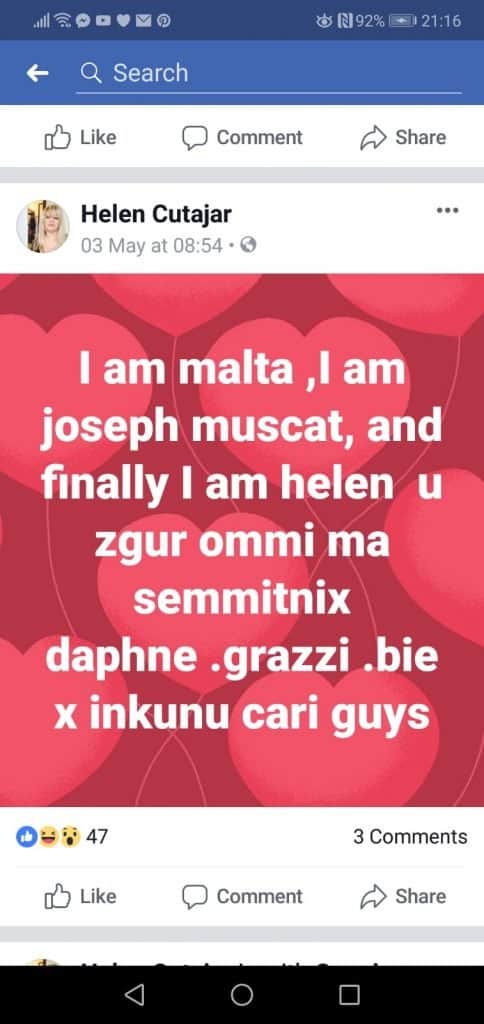Comment on Helen Cutajar's post
The height and width of the screenshot is (1024, 484).
[242, 896]
